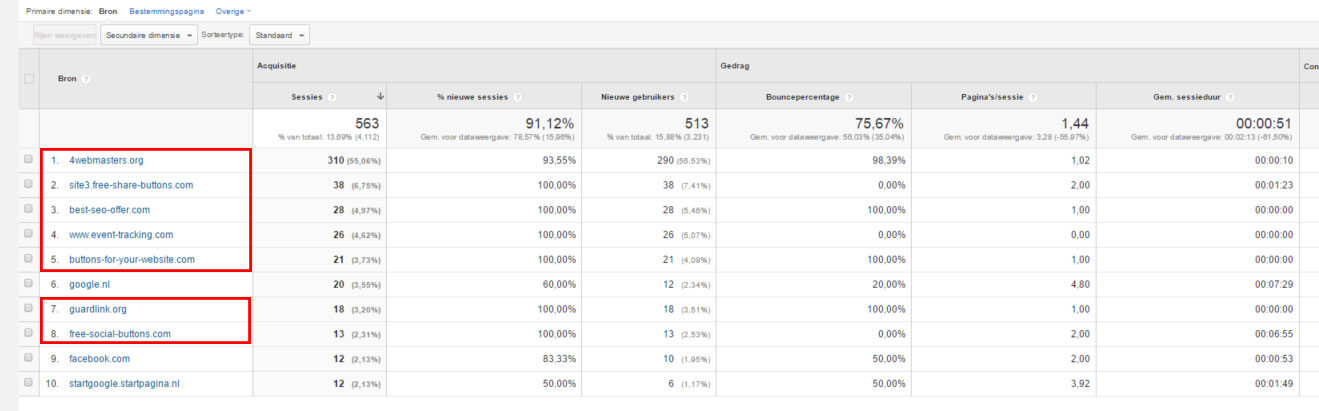
Task: Open help icon for Gem. sessieduur
Action: click(1227, 97)
